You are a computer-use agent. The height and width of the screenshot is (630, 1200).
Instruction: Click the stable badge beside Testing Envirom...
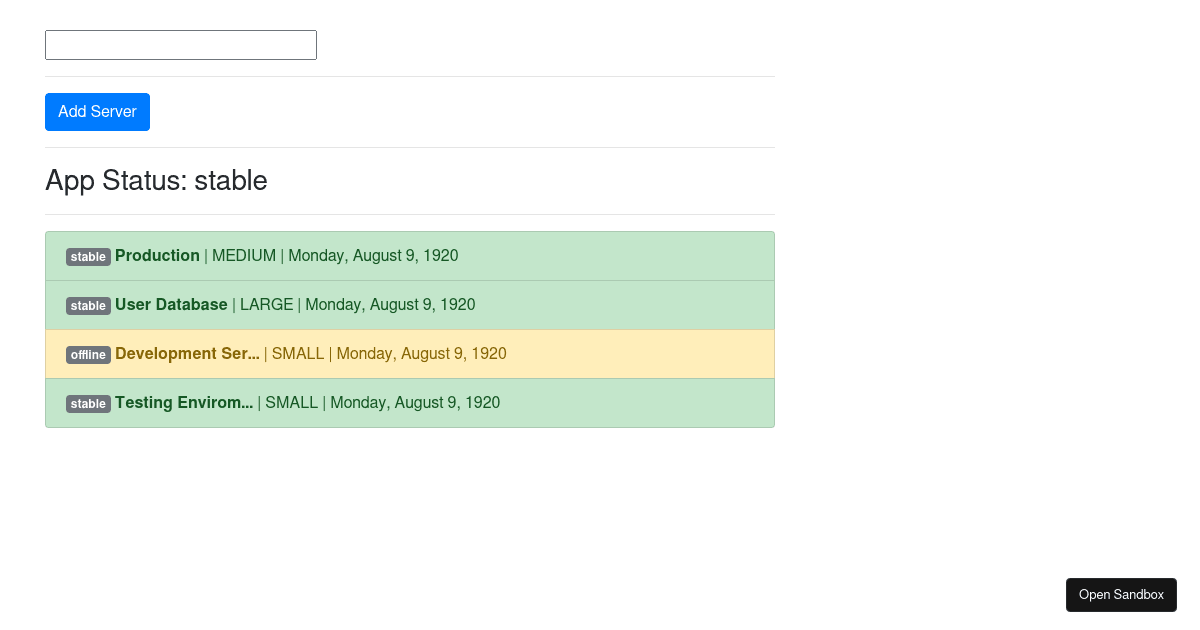[x=88, y=404]
